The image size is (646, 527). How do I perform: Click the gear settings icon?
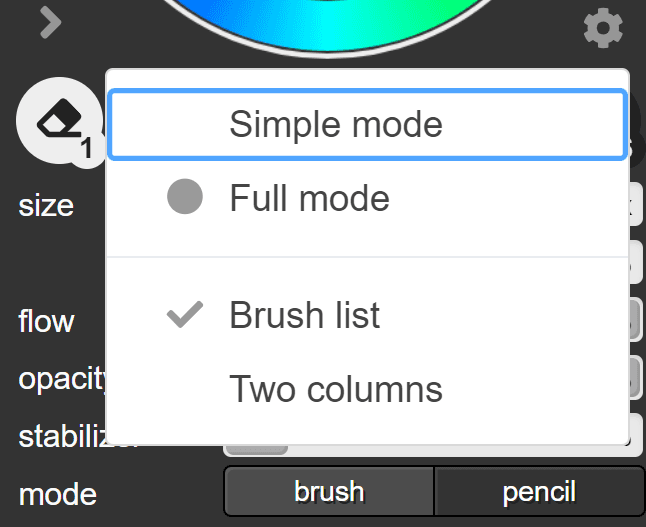click(603, 28)
